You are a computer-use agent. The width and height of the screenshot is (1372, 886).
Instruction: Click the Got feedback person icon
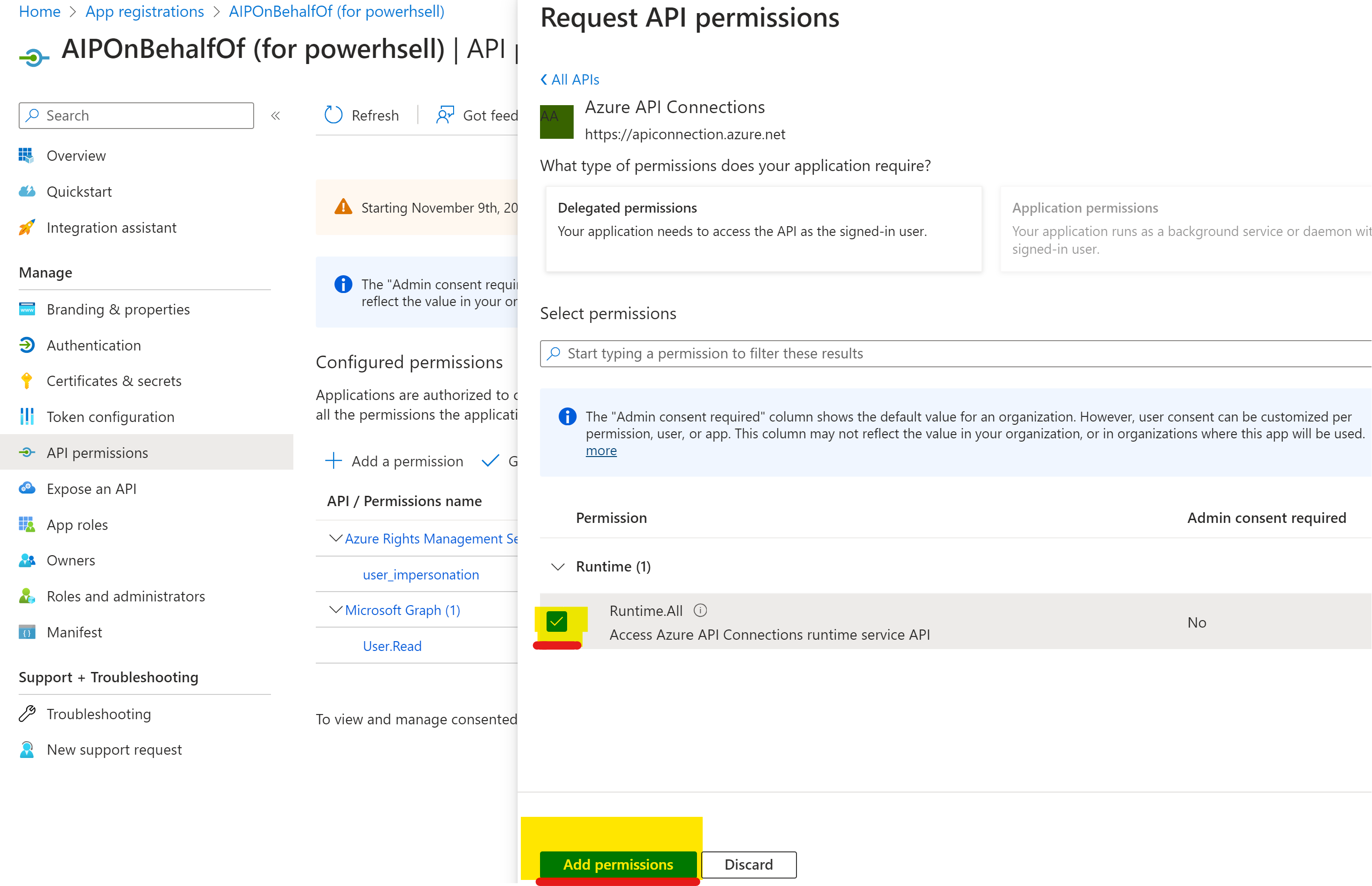tap(445, 115)
